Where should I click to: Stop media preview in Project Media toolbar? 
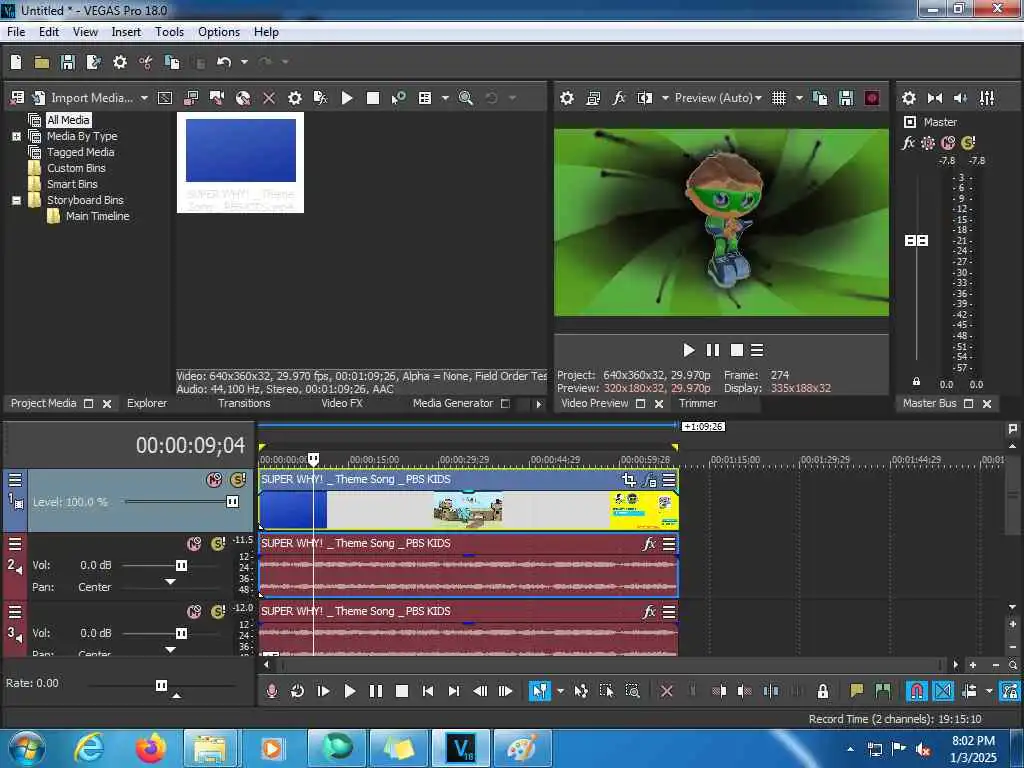[x=373, y=98]
